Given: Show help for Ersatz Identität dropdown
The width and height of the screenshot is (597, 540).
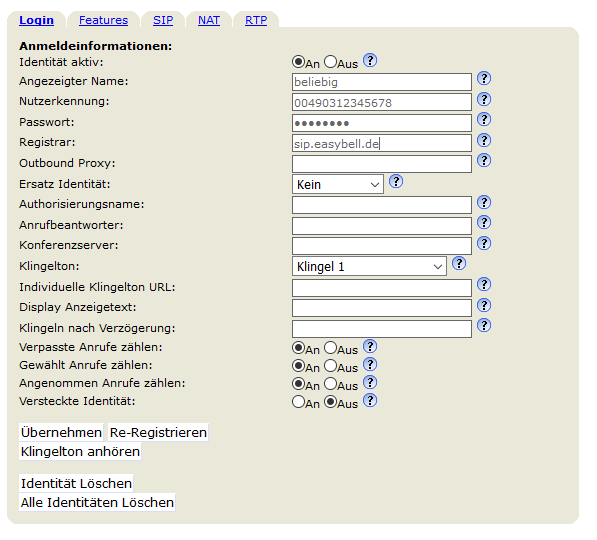Looking at the screenshot, I should (x=396, y=181).
